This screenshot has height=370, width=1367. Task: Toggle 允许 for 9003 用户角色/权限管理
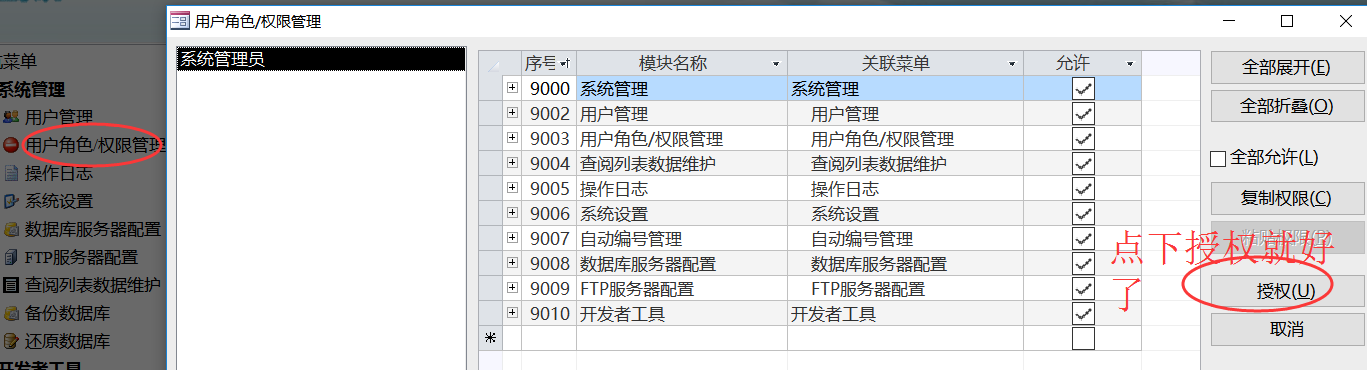tap(1083, 139)
